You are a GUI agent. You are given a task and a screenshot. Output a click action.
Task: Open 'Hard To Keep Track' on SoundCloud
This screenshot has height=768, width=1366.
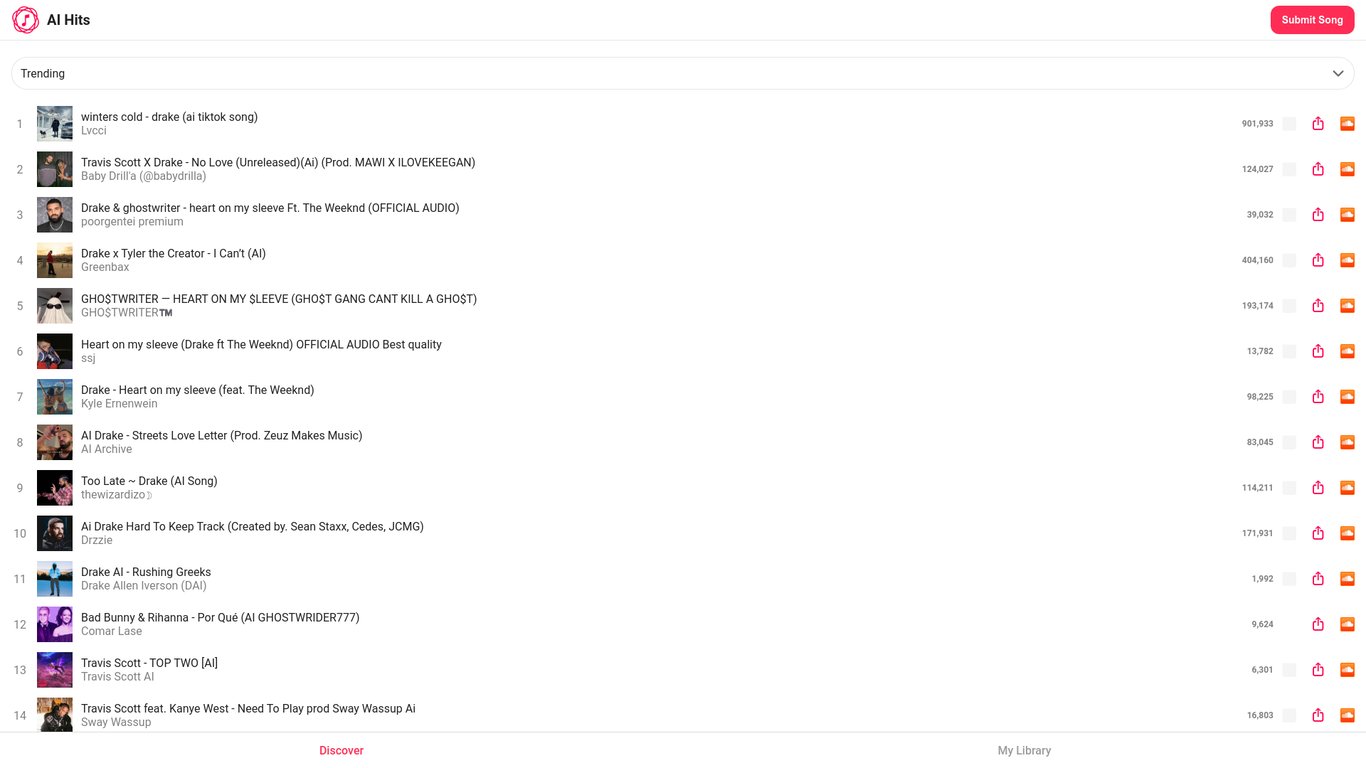[1347, 533]
